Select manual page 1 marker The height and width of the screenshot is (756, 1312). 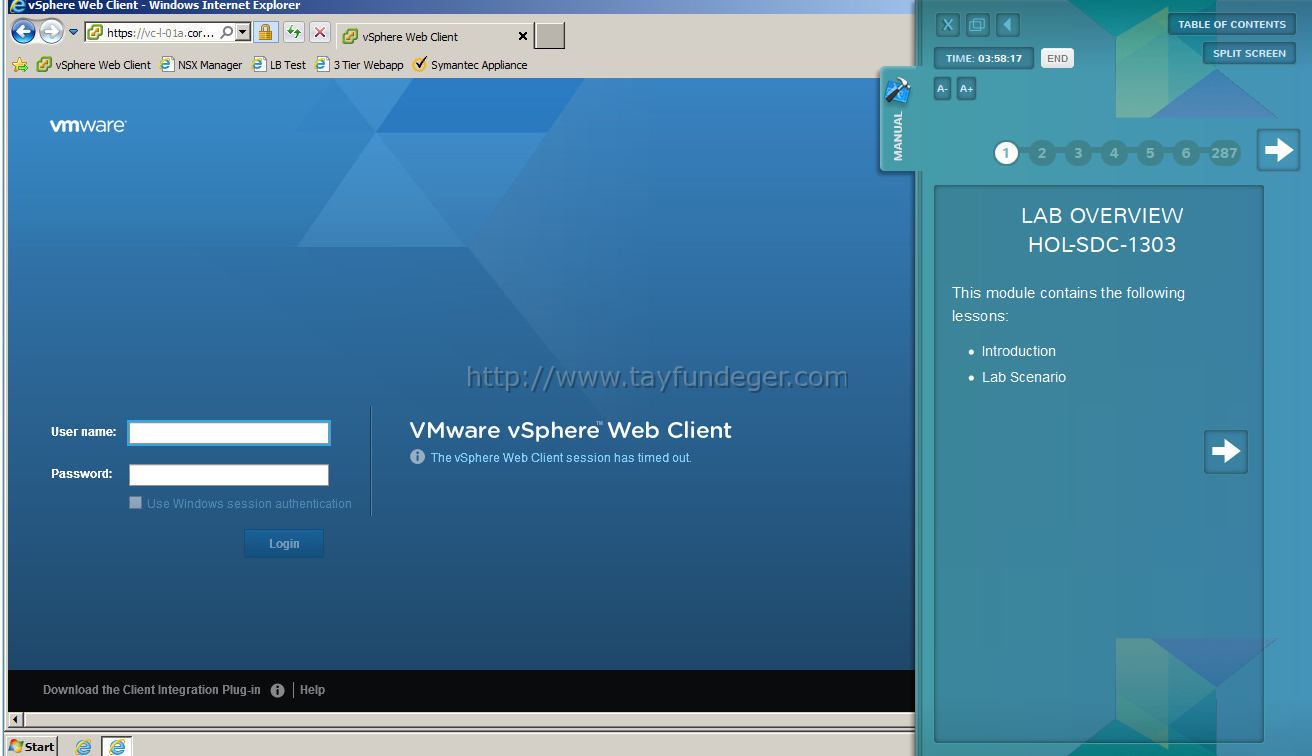click(1006, 153)
